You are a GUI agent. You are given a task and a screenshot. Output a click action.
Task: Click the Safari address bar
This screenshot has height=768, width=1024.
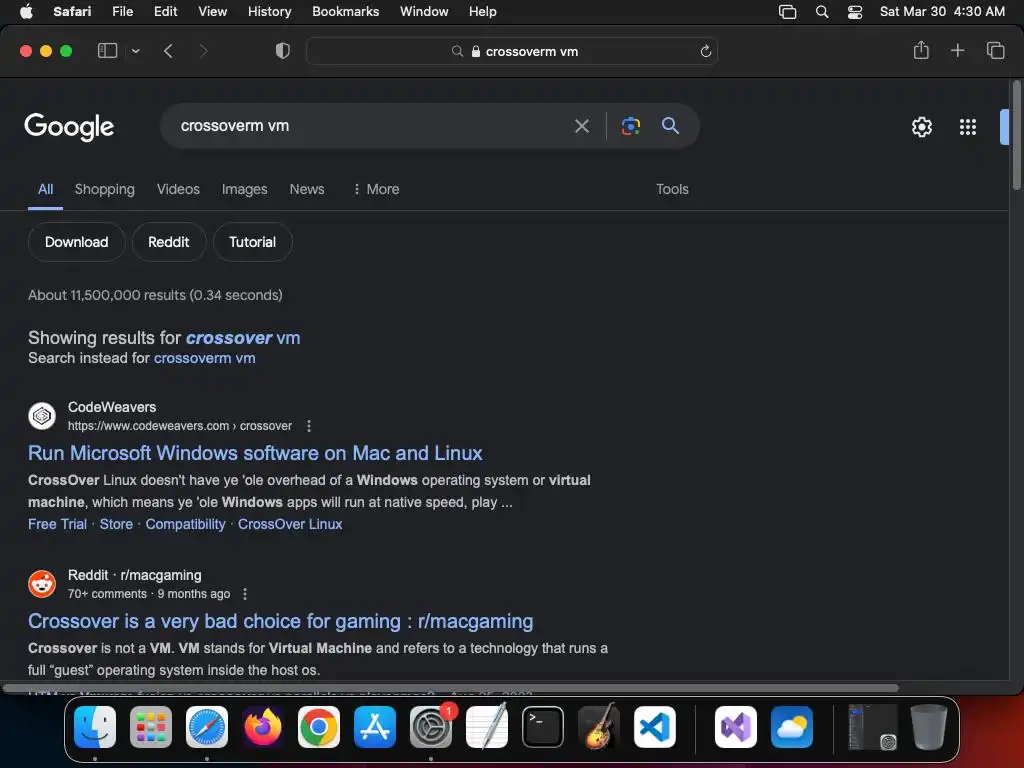point(512,51)
